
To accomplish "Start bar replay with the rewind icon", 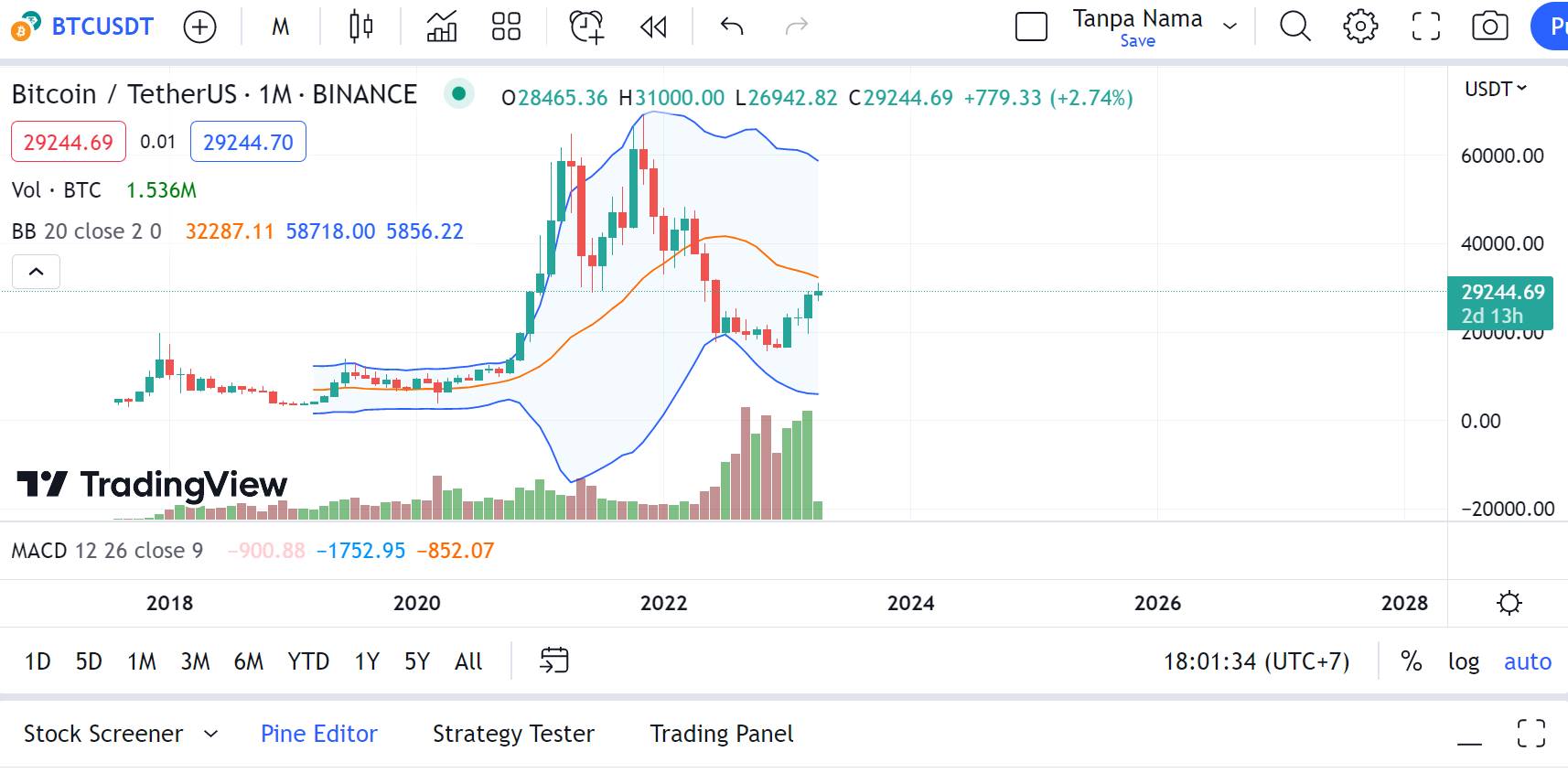I will point(653,27).
